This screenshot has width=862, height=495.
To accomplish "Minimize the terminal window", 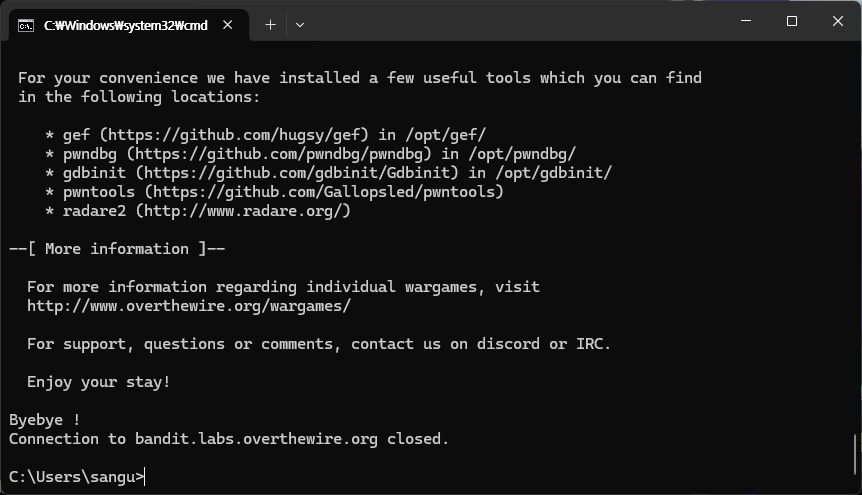I will pos(746,21).
